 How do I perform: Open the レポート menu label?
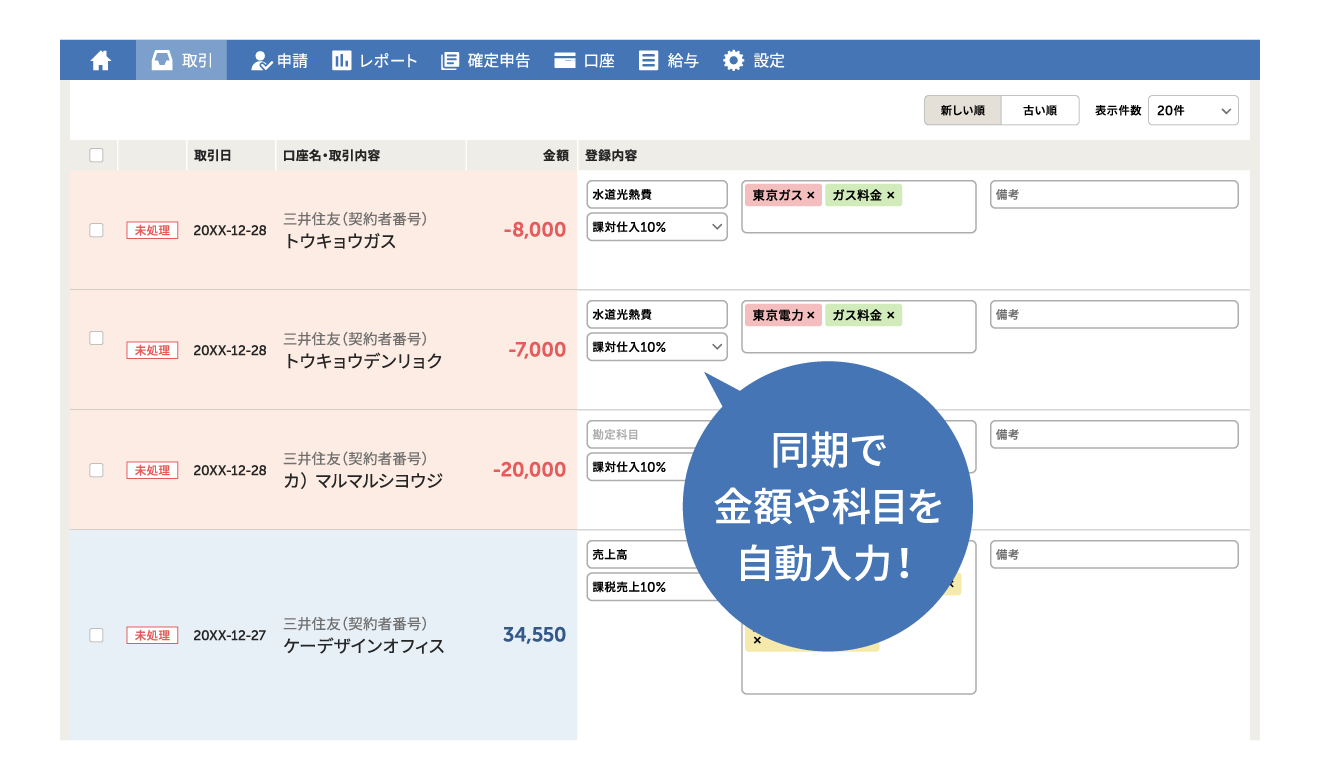coord(389,60)
